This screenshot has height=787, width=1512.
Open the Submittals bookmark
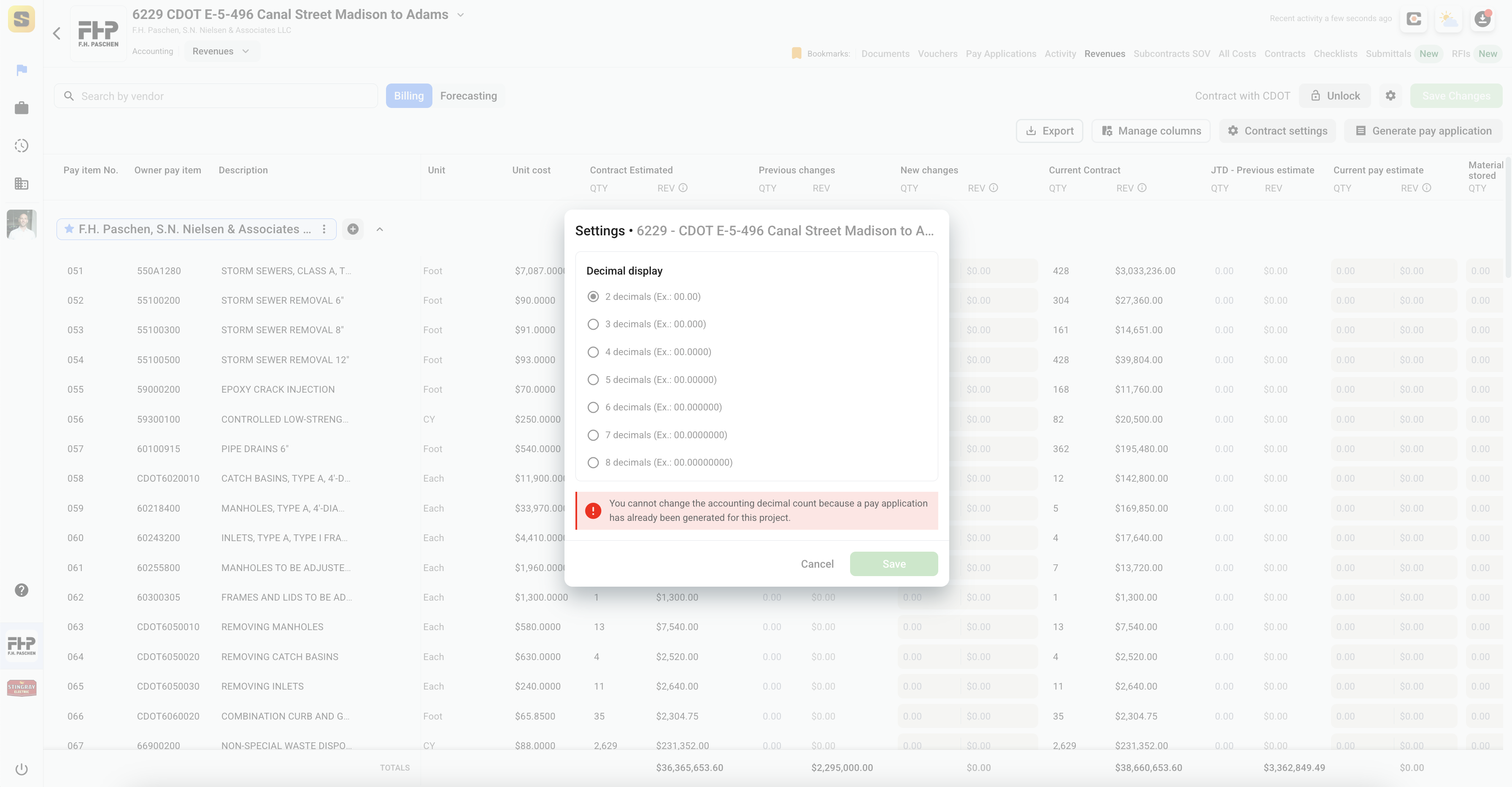(x=1388, y=54)
